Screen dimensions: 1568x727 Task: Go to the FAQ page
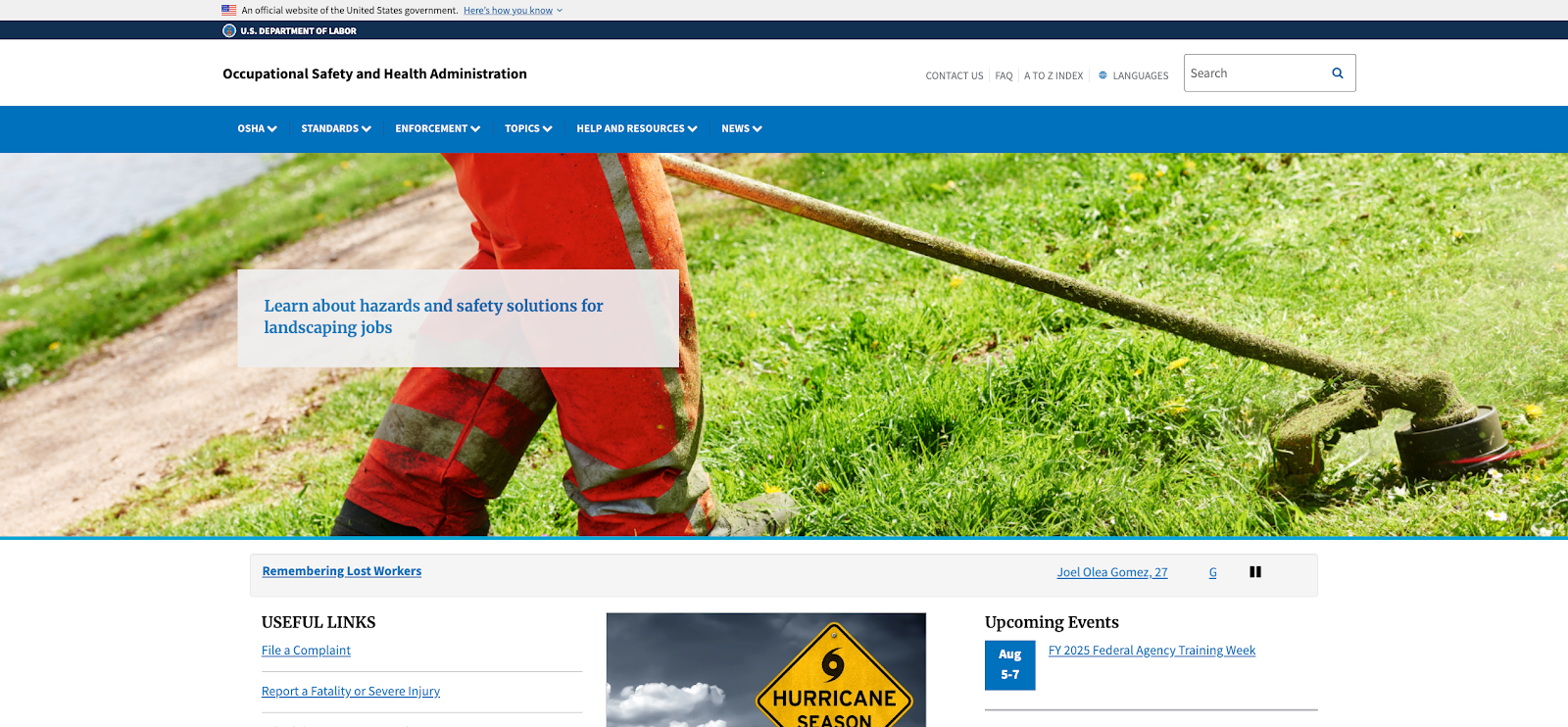[1004, 75]
